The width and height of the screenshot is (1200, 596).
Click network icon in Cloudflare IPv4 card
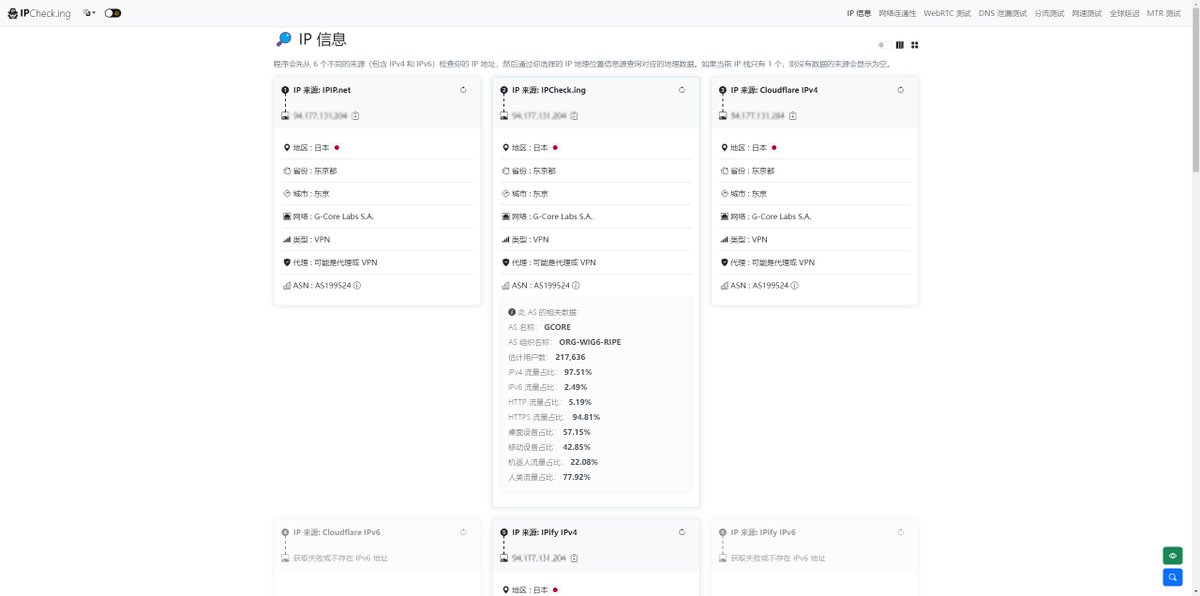coord(724,216)
